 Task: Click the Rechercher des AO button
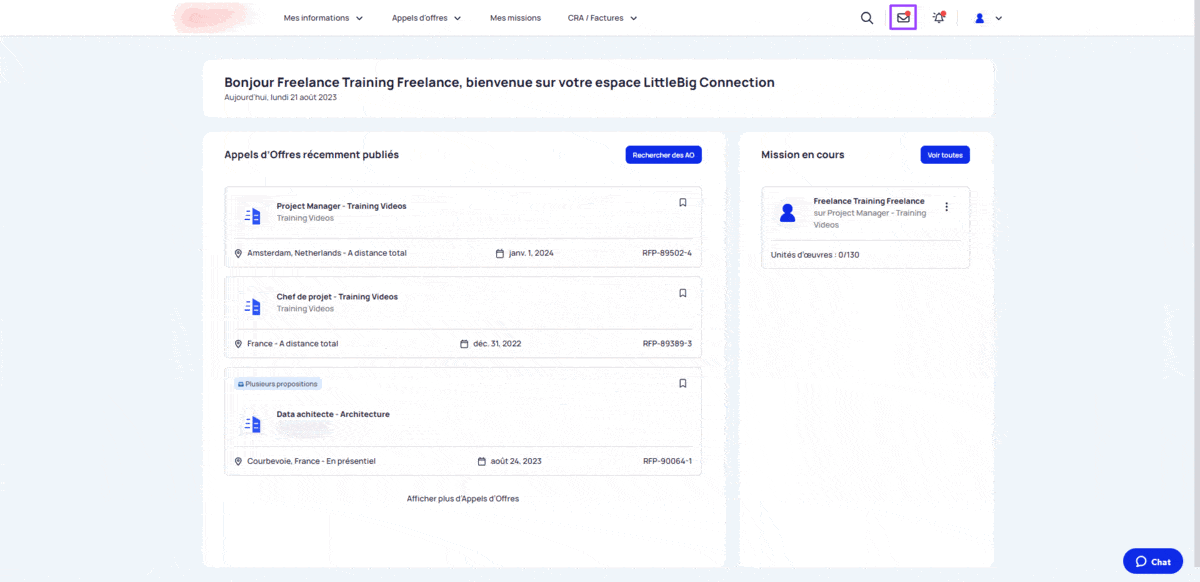point(664,155)
